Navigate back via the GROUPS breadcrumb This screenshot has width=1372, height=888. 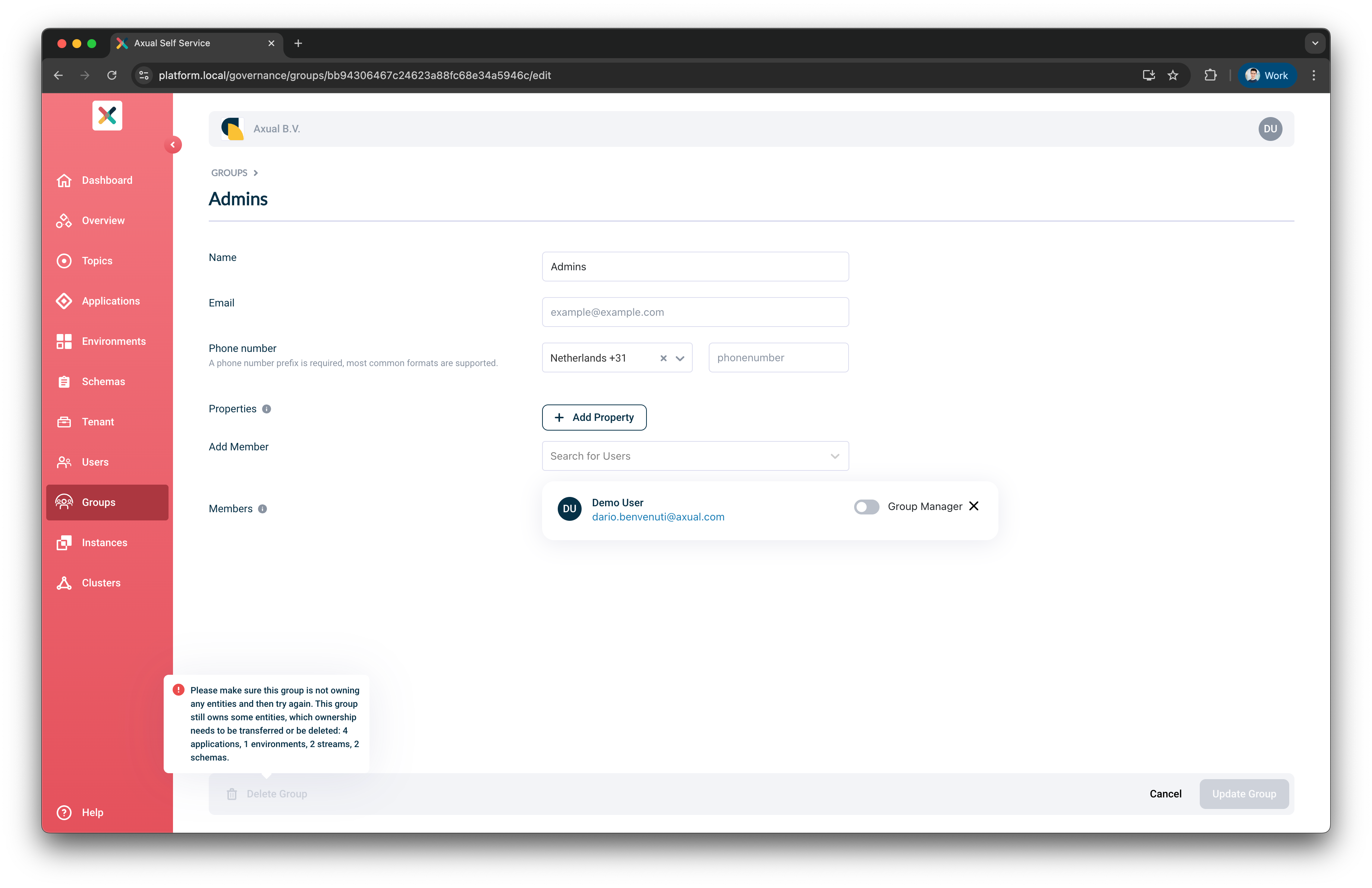tap(229, 172)
